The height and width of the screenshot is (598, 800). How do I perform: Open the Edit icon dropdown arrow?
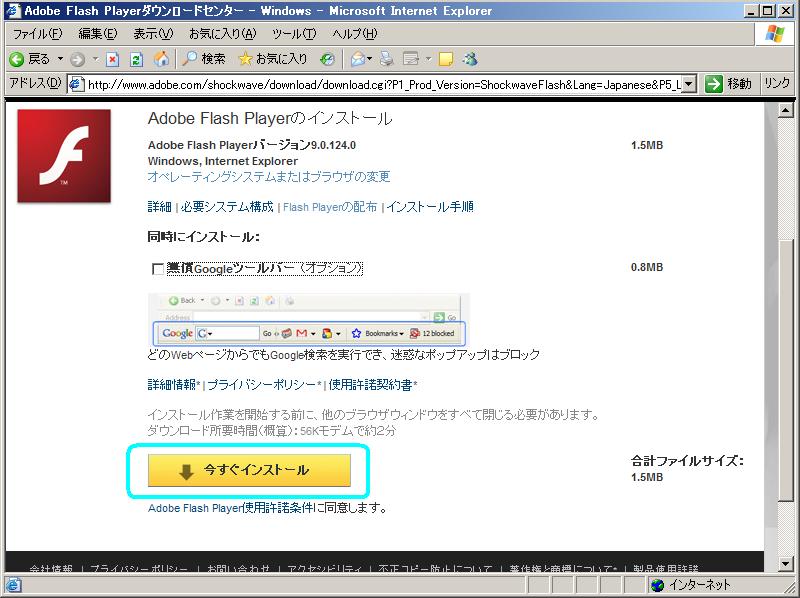[429, 59]
